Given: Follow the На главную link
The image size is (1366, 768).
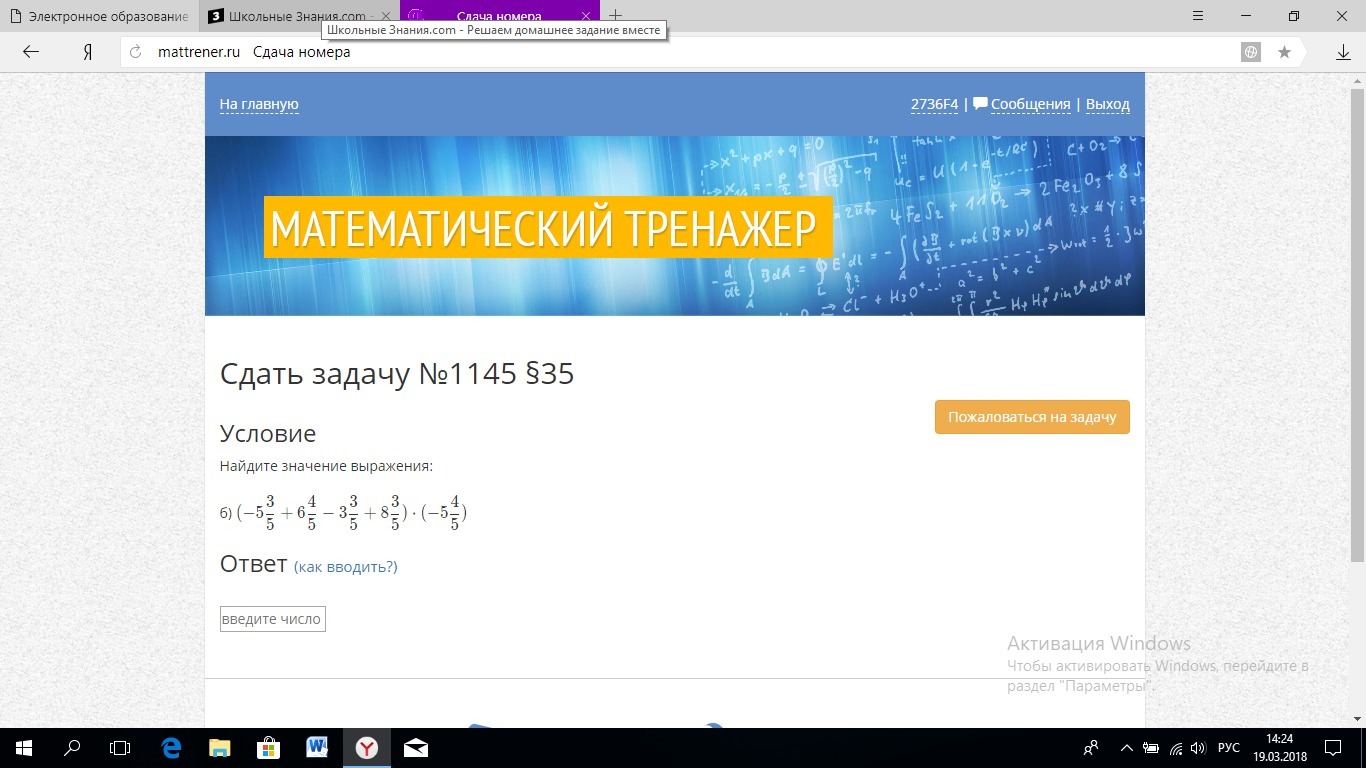Looking at the screenshot, I should (x=259, y=104).
